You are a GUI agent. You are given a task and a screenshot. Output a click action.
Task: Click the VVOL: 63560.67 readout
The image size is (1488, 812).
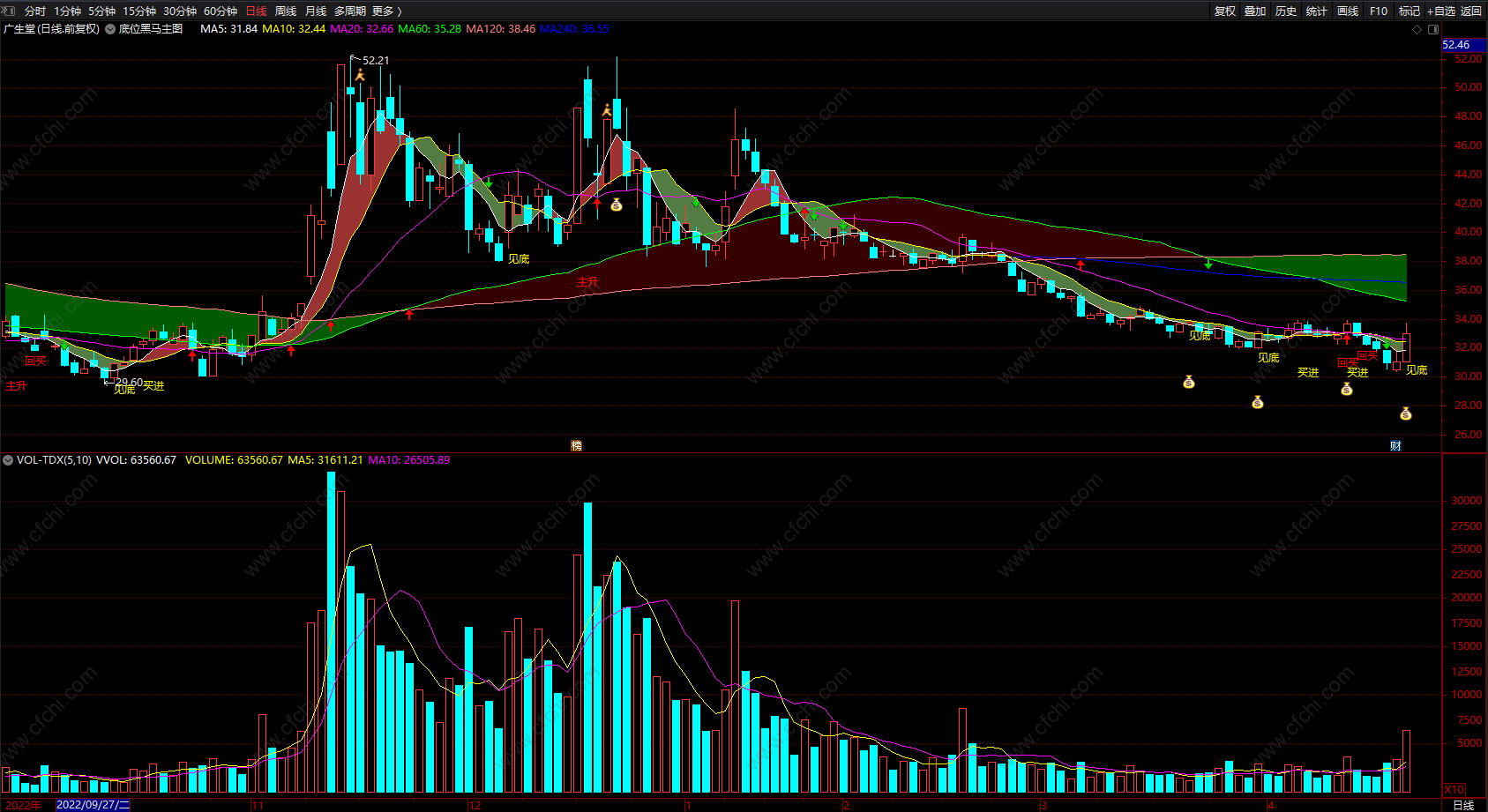pos(136,460)
